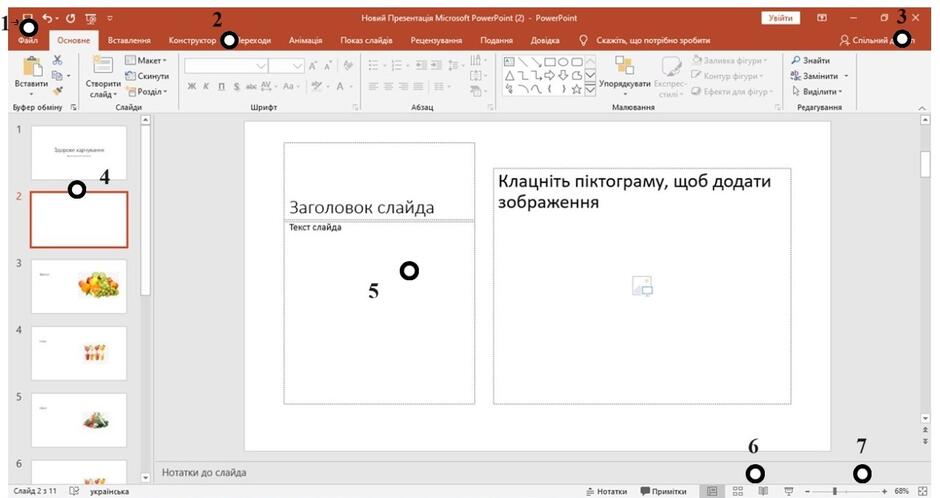Click the Заголовок слайда title placeholder
This screenshot has width=940, height=498.
[x=379, y=181]
